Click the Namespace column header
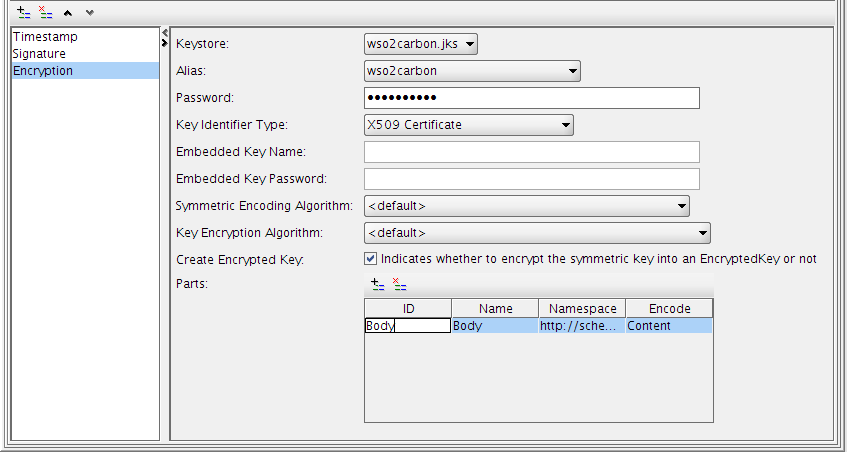This screenshot has height=452, width=847. (x=582, y=308)
